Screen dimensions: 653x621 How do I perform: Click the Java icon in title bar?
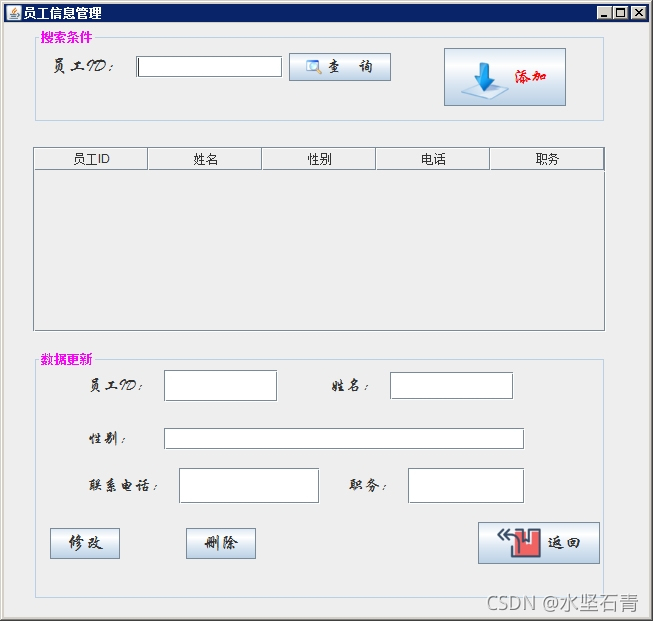(14, 13)
